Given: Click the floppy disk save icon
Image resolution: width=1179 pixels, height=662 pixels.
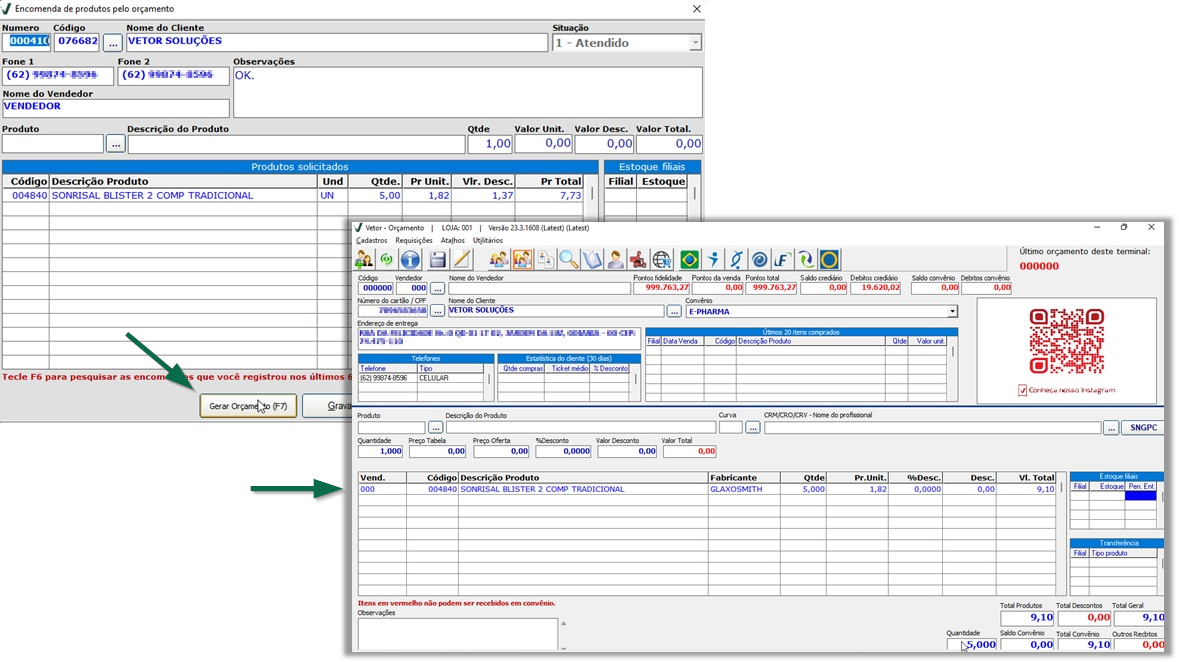Looking at the screenshot, I should [438, 260].
